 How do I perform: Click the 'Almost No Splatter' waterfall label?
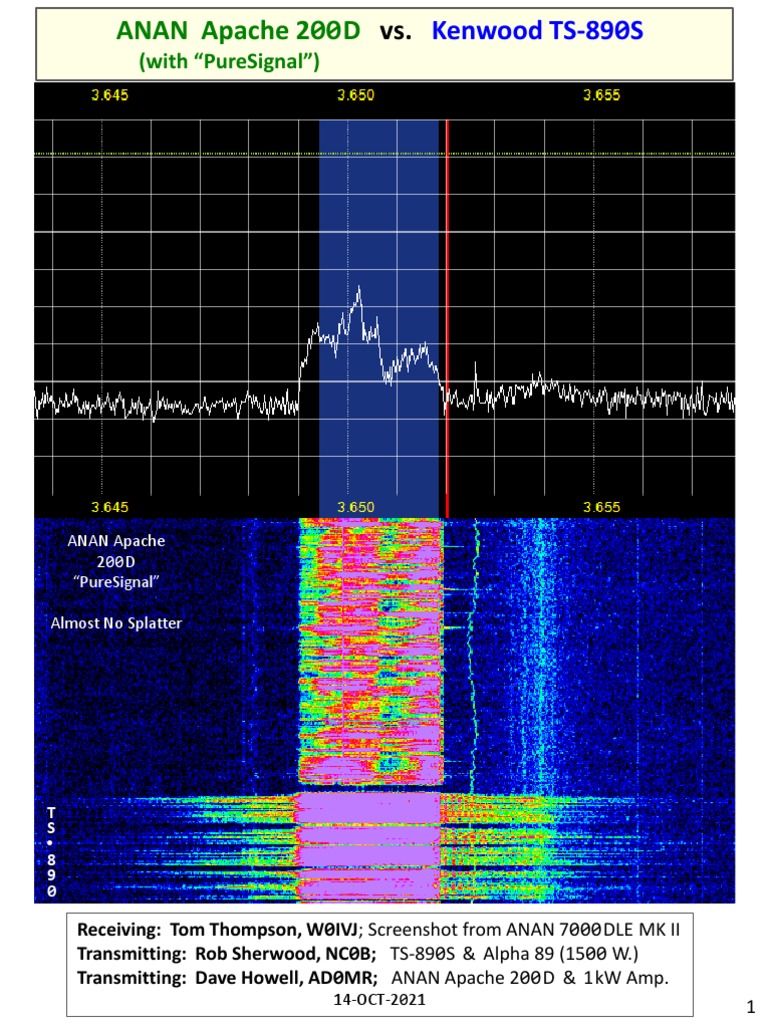(116, 623)
